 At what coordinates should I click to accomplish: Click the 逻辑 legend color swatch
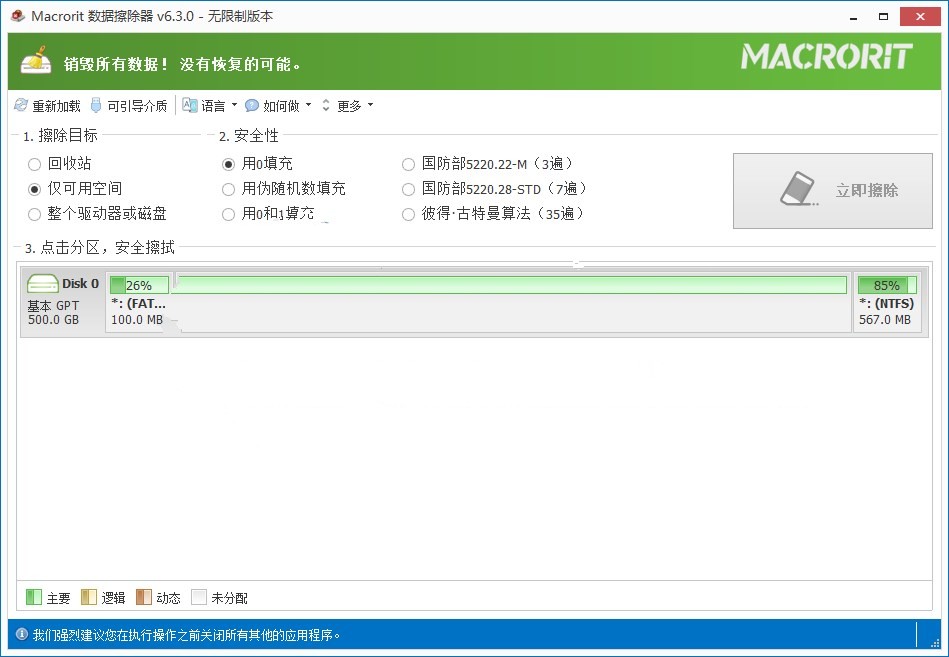[89, 597]
